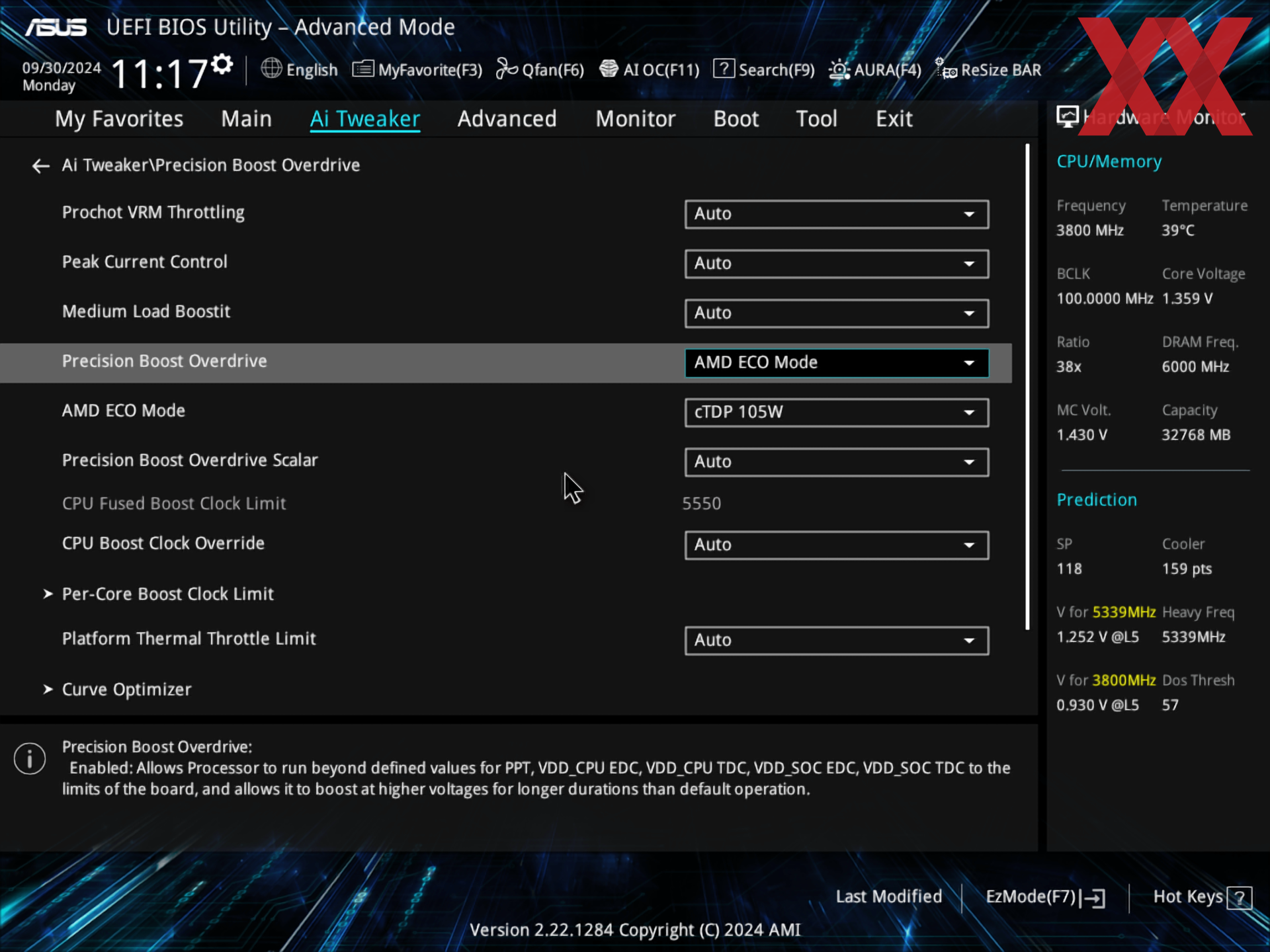1270x952 pixels.
Task: Click the Hardware Monitor screen icon
Action: [x=1067, y=117]
